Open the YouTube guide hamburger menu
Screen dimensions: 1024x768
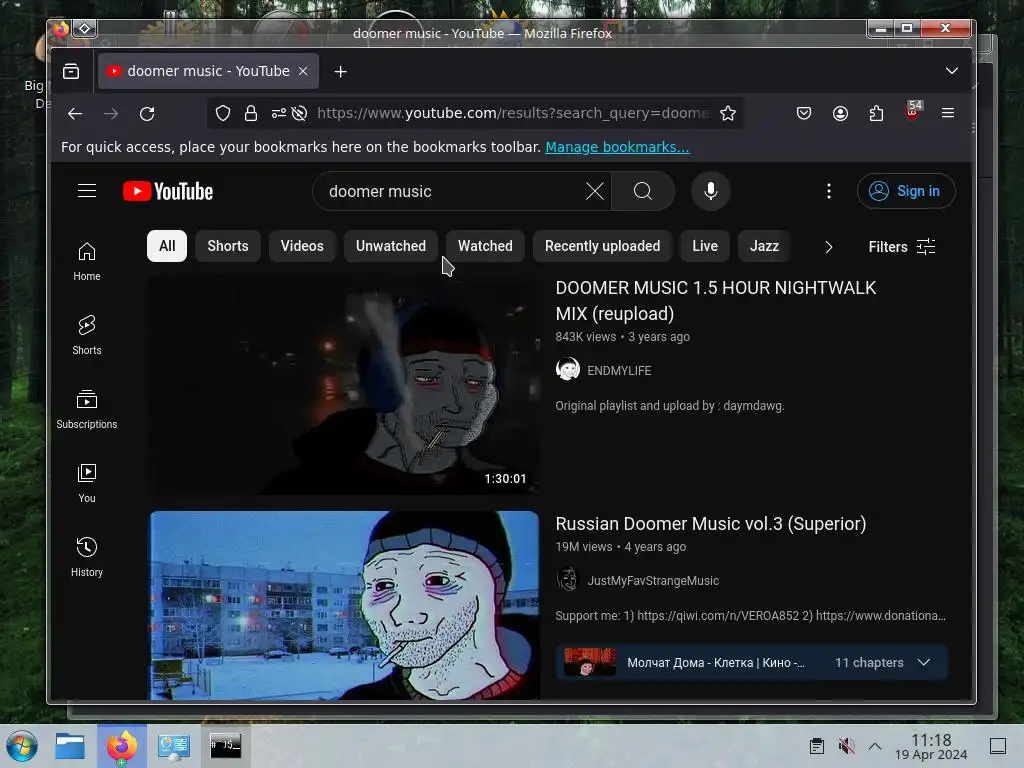click(87, 191)
